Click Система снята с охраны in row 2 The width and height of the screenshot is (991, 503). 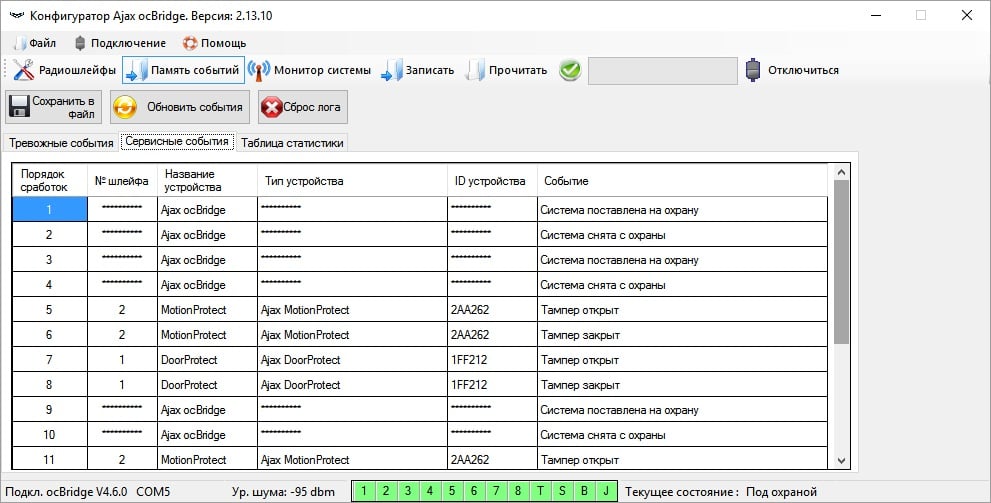[x=682, y=234]
